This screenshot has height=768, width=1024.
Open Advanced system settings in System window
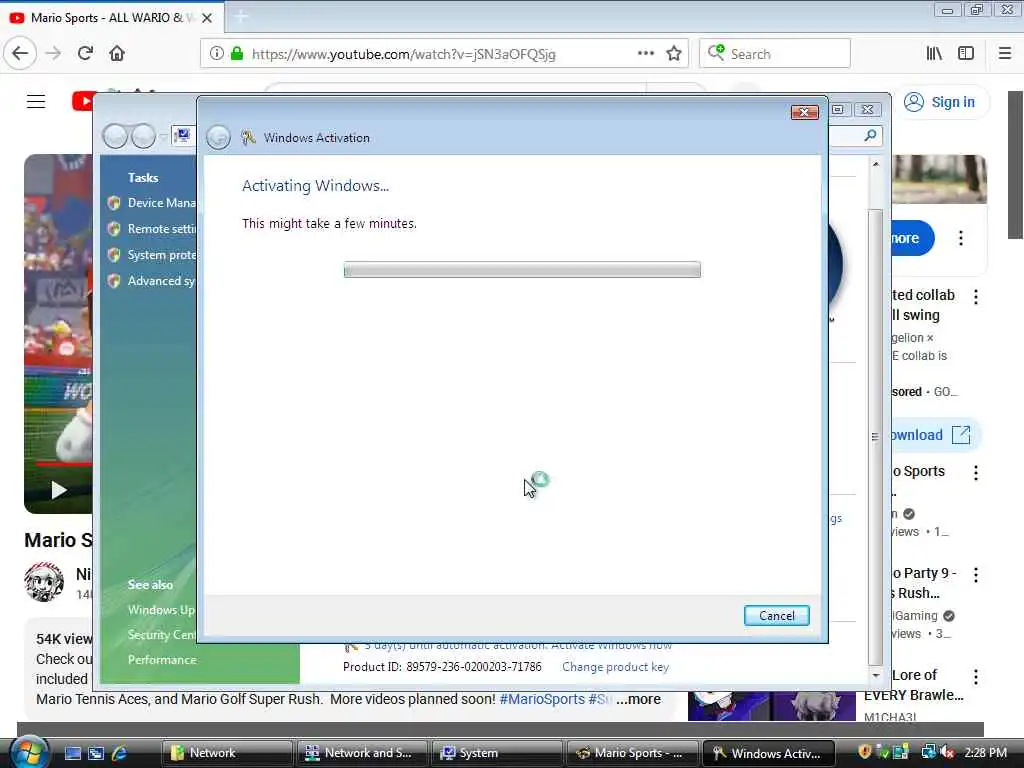tap(161, 281)
